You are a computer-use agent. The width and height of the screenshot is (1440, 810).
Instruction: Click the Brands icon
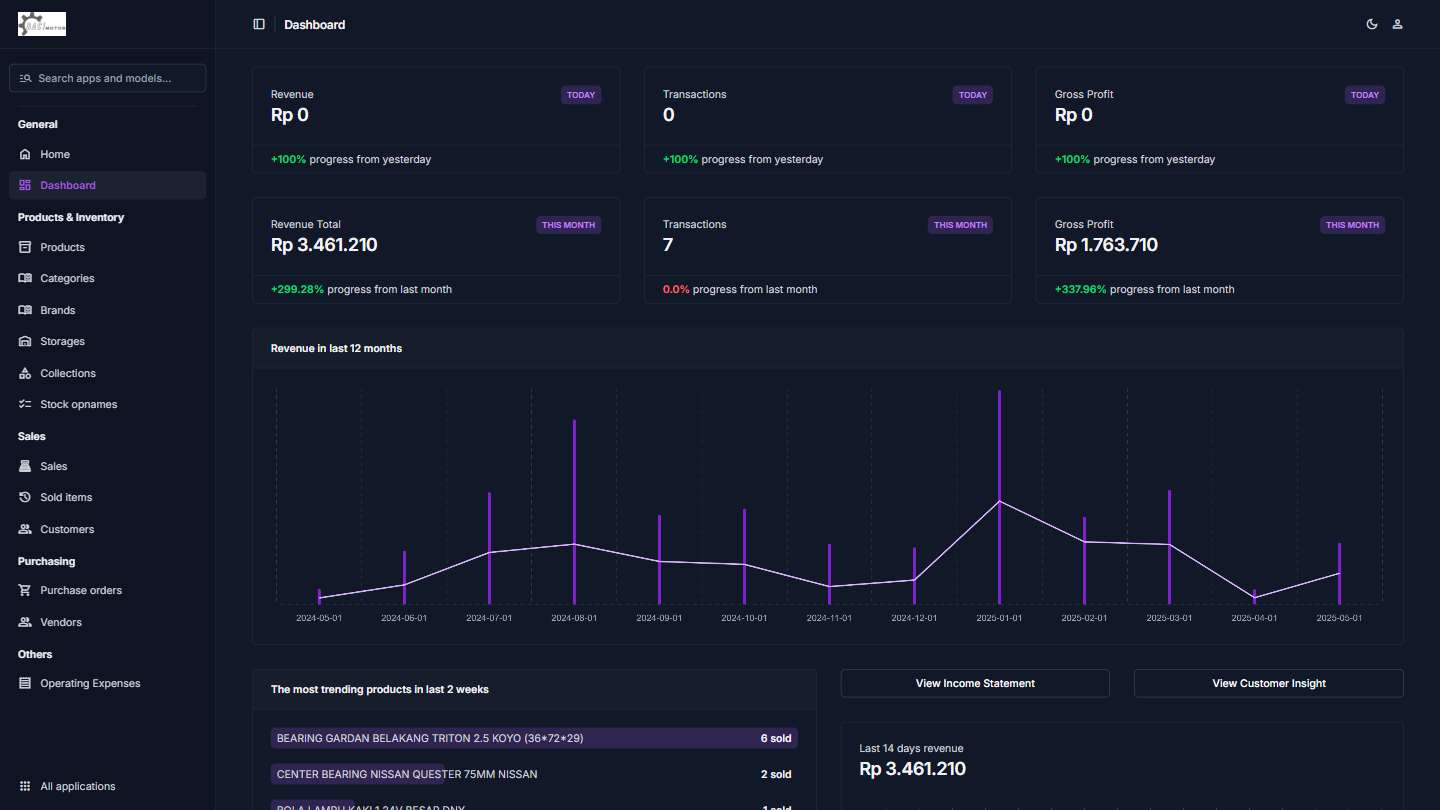(x=25, y=310)
